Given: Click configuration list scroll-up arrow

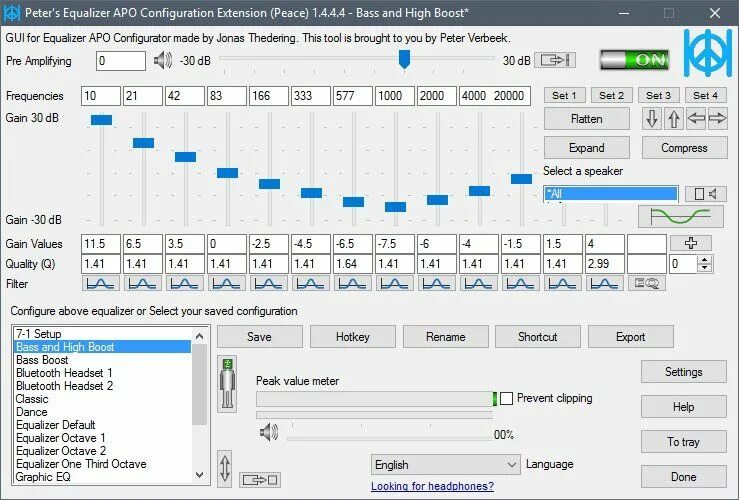Looking at the screenshot, I should [x=199, y=336].
